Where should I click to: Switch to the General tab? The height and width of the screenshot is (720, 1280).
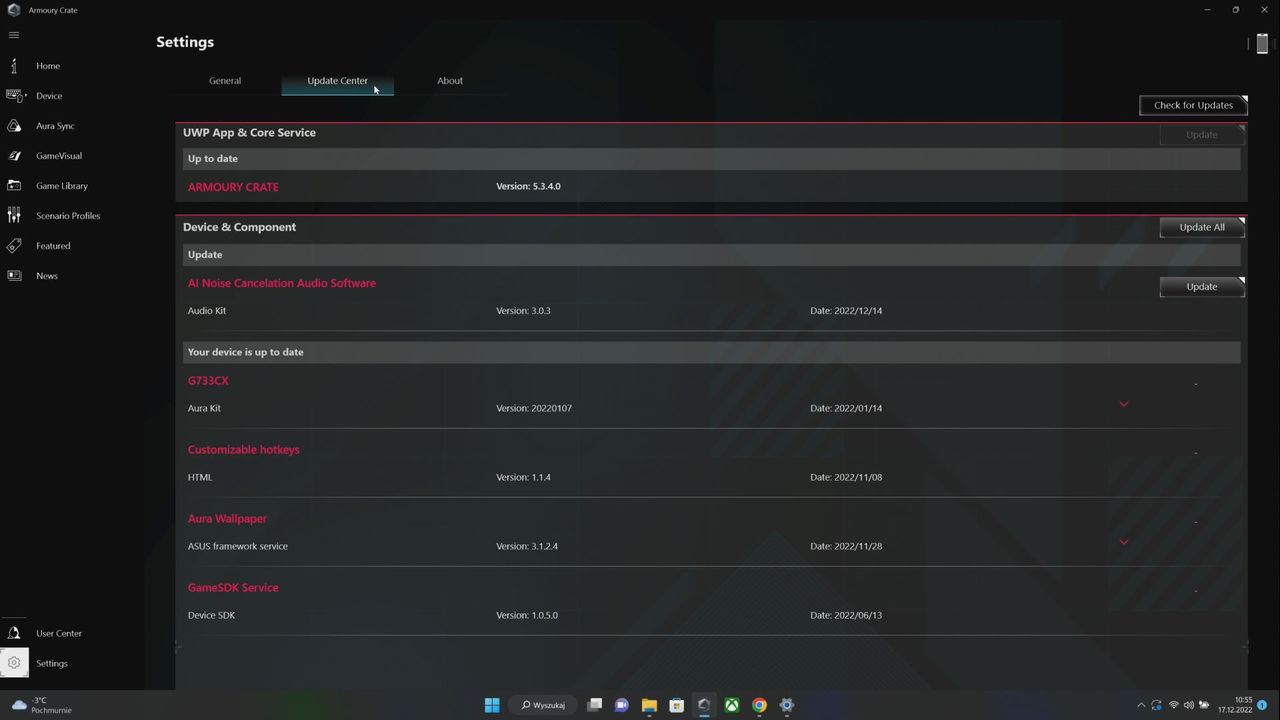point(225,81)
